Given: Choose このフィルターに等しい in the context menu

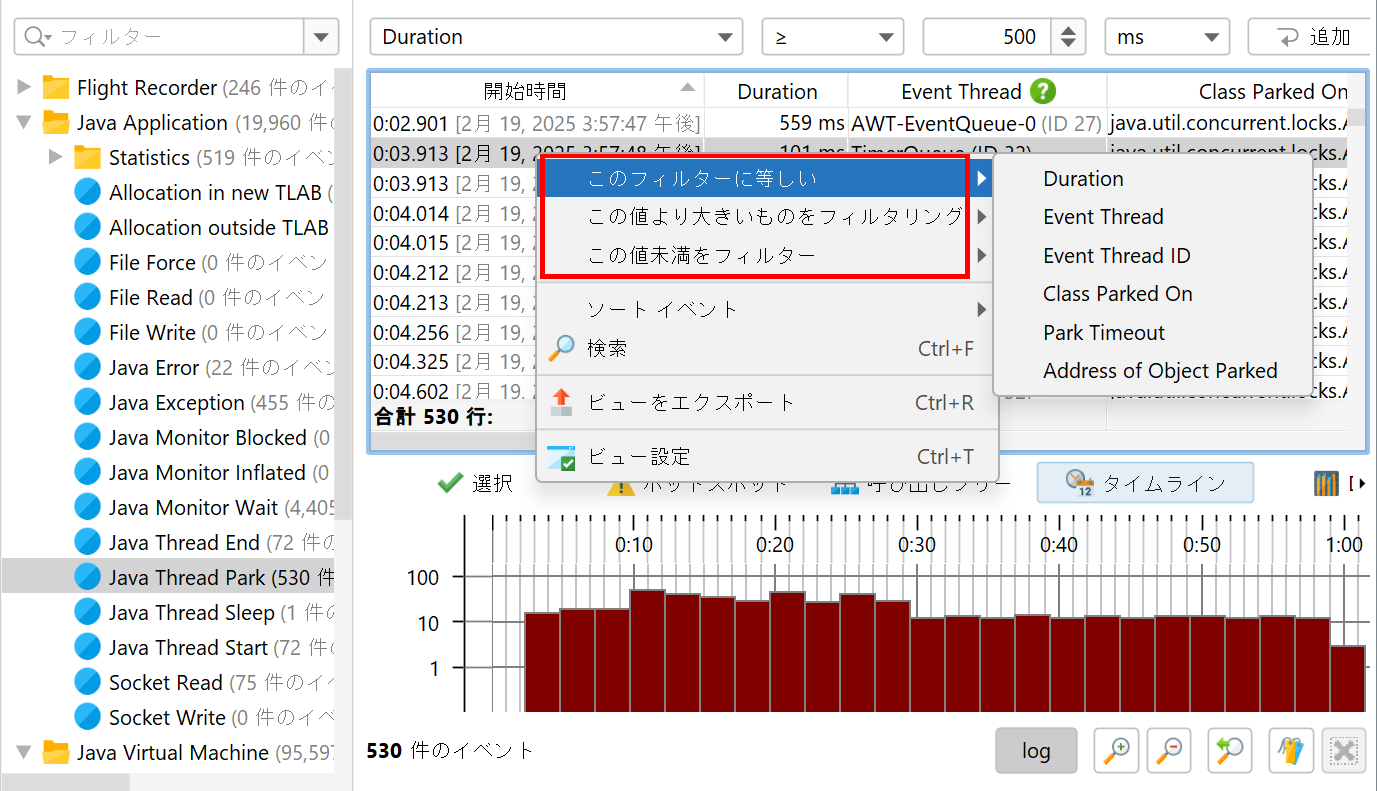Looking at the screenshot, I should coord(767,179).
